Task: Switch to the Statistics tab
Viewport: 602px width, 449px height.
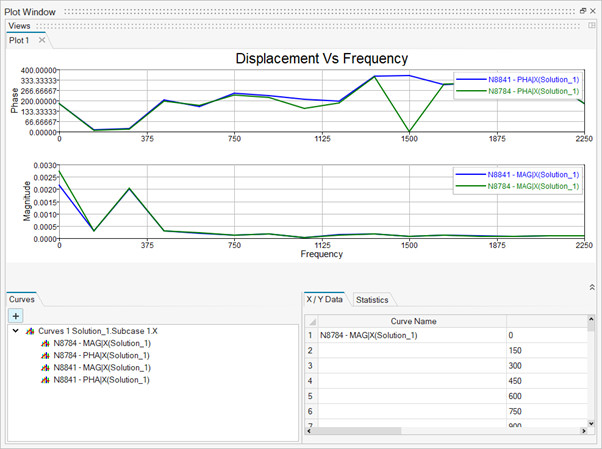Action: tap(372, 300)
